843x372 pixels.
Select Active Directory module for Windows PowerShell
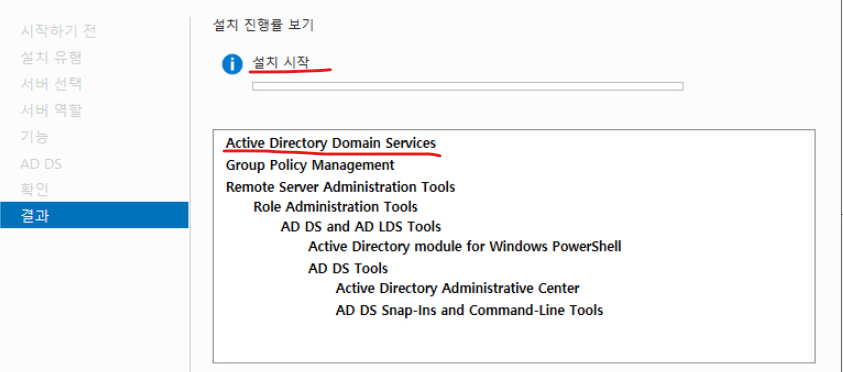pyautogui.click(x=465, y=247)
